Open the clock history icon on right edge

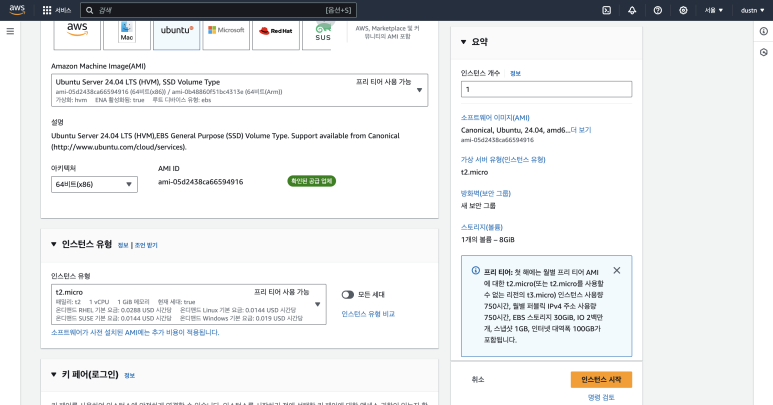(x=764, y=52)
